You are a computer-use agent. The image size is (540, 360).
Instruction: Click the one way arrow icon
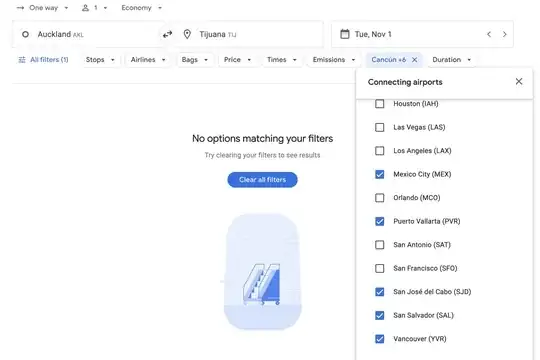[20, 8]
